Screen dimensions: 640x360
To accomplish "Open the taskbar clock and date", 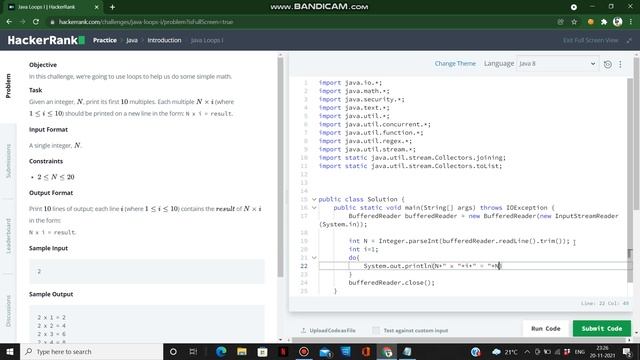I will point(603,351).
